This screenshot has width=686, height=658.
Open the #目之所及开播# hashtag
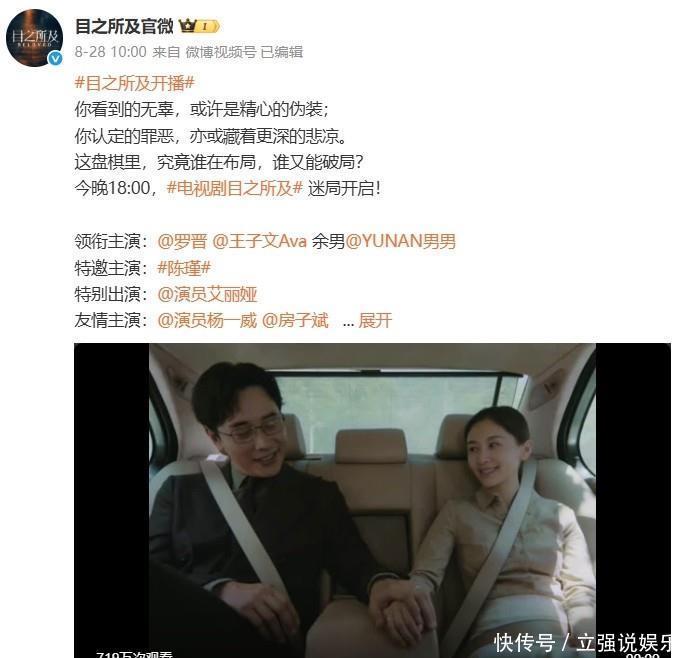coord(134,83)
